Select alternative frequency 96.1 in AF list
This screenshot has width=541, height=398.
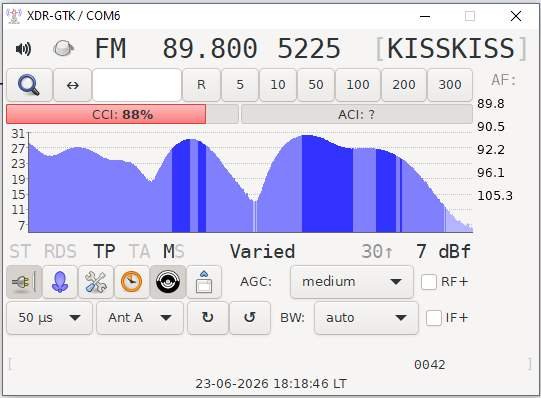pyautogui.click(x=491, y=172)
